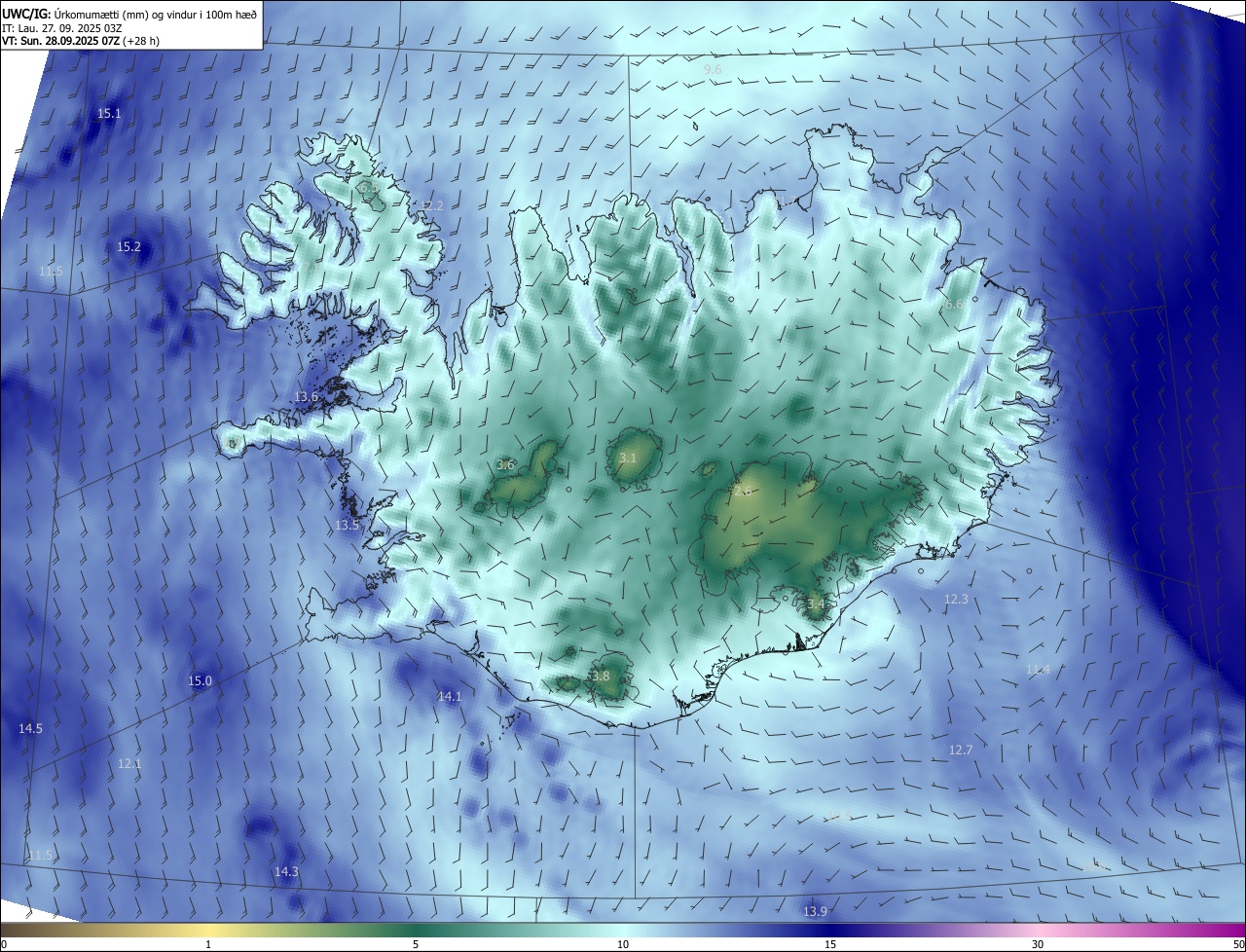Click the 13.9 value label
Screen dimensions: 1246x952
(816, 912)
